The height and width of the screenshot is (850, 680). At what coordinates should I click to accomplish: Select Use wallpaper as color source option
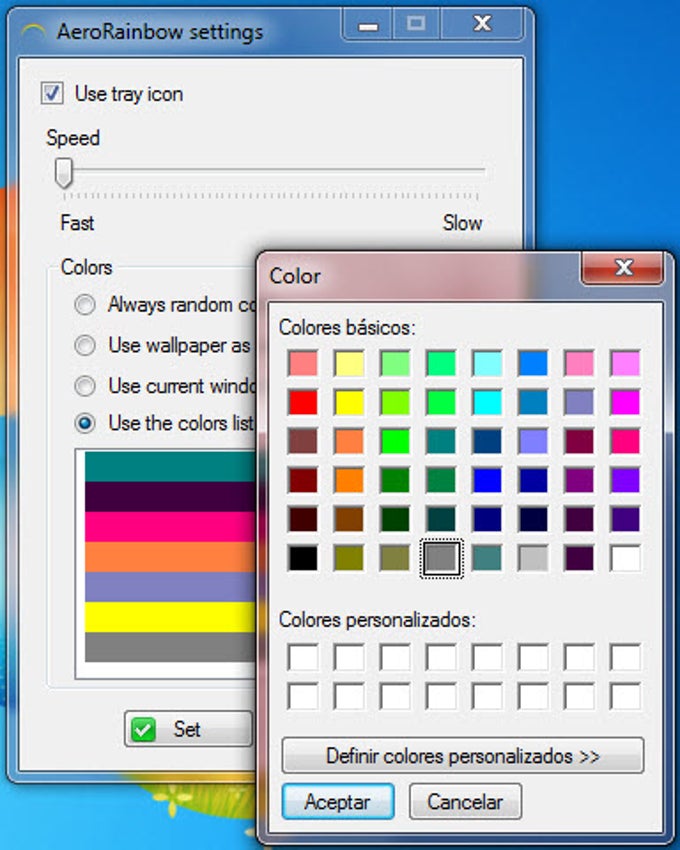[85, 345]
